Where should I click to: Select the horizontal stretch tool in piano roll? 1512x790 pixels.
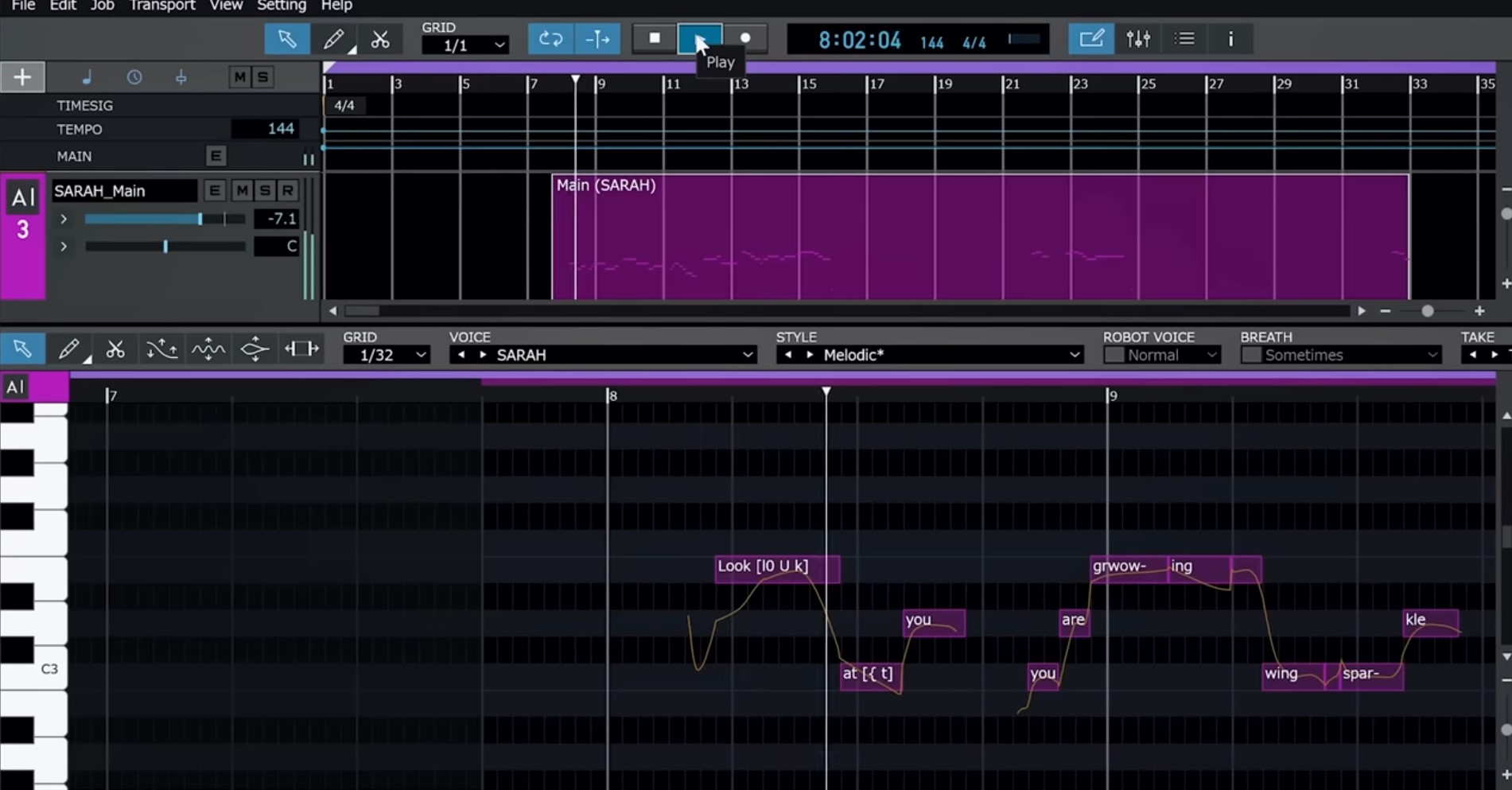click(x=301, y=348)
